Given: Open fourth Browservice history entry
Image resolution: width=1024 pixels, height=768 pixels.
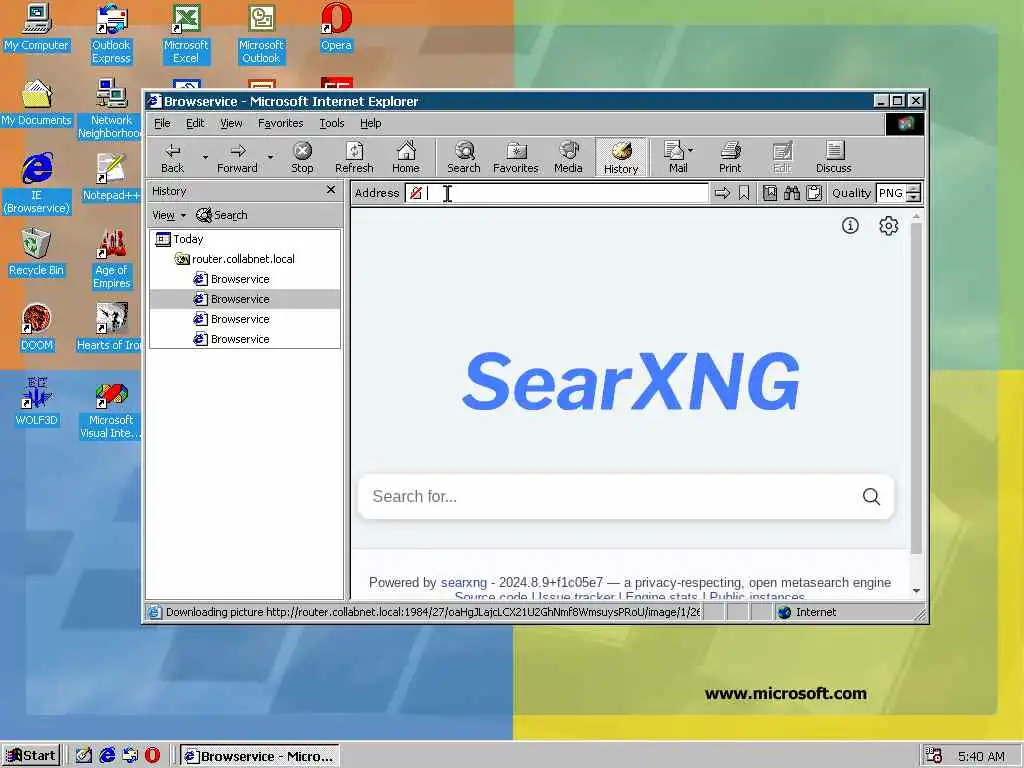Looking at the screenshot, I should click(232, 340).
